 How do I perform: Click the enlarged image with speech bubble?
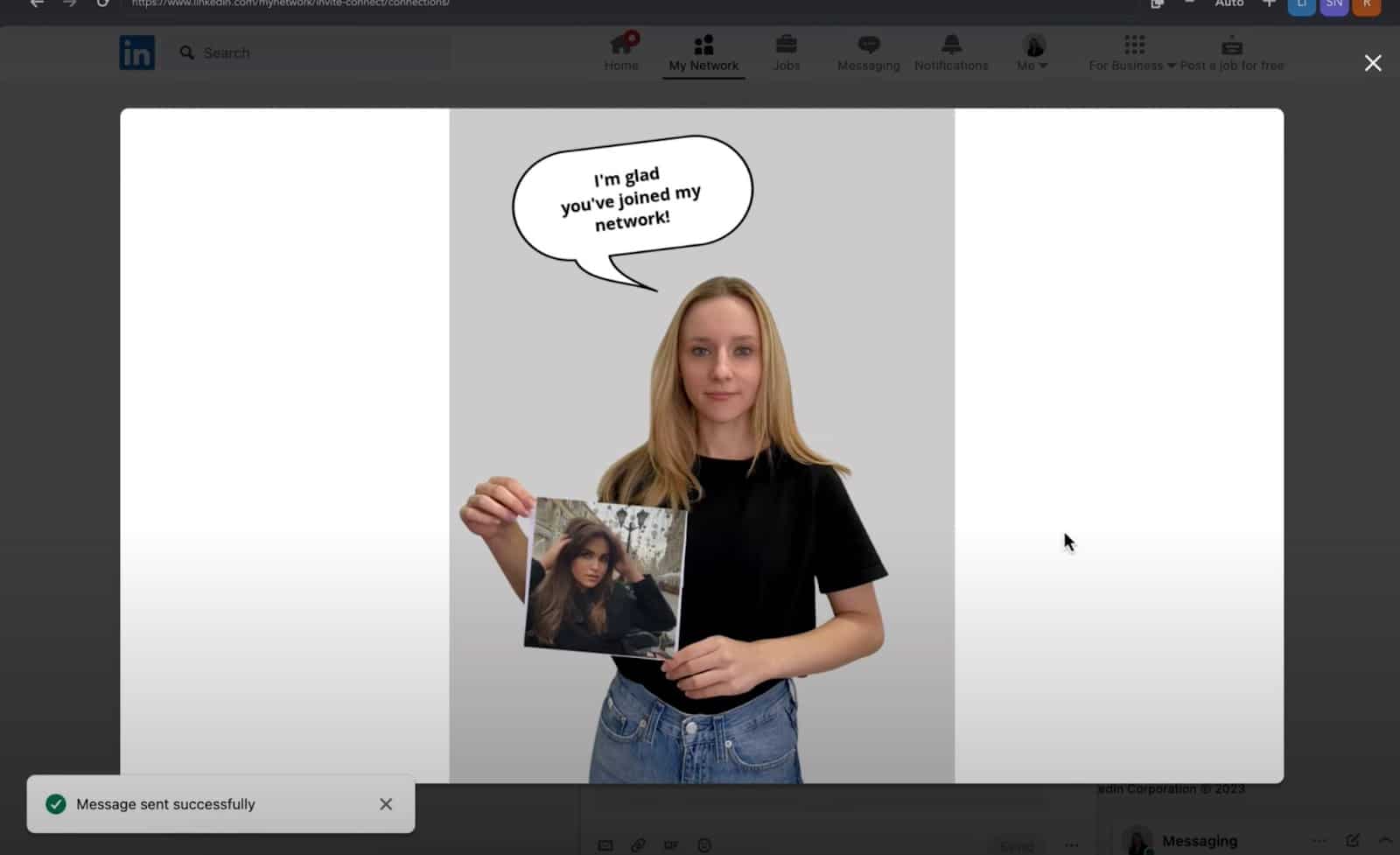[702, 445]
